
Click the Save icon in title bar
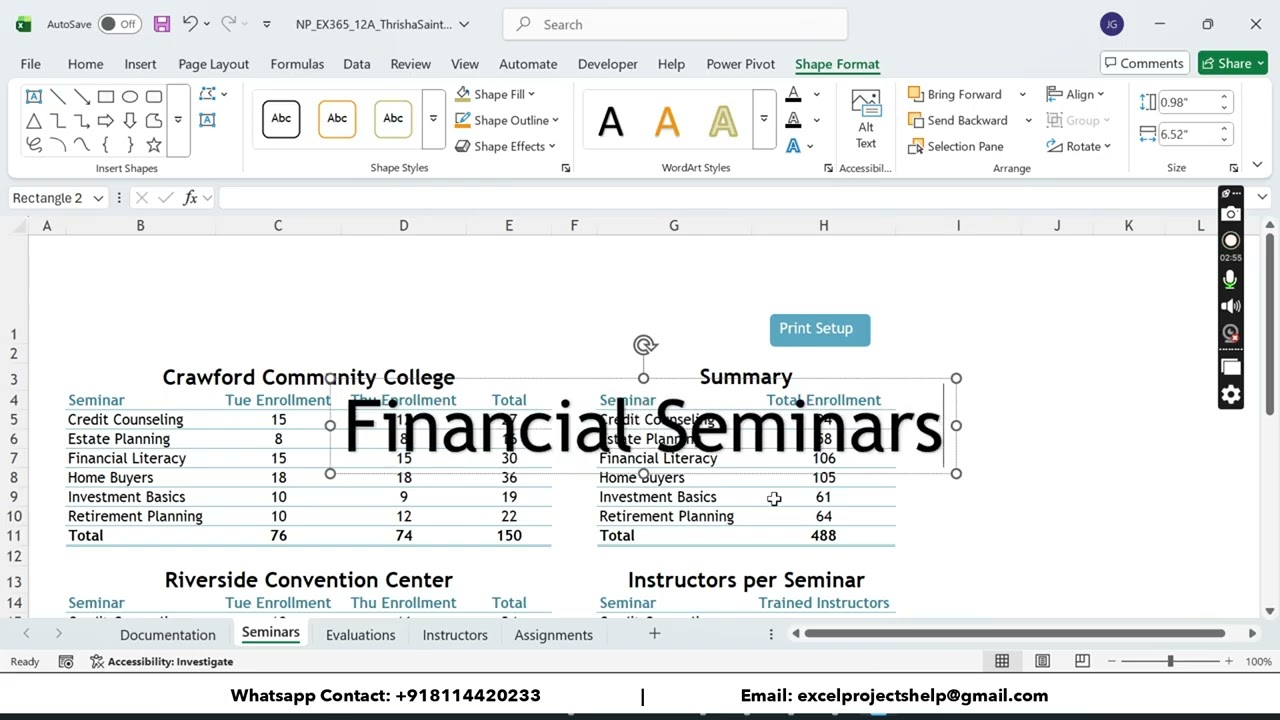pos(161,24)
